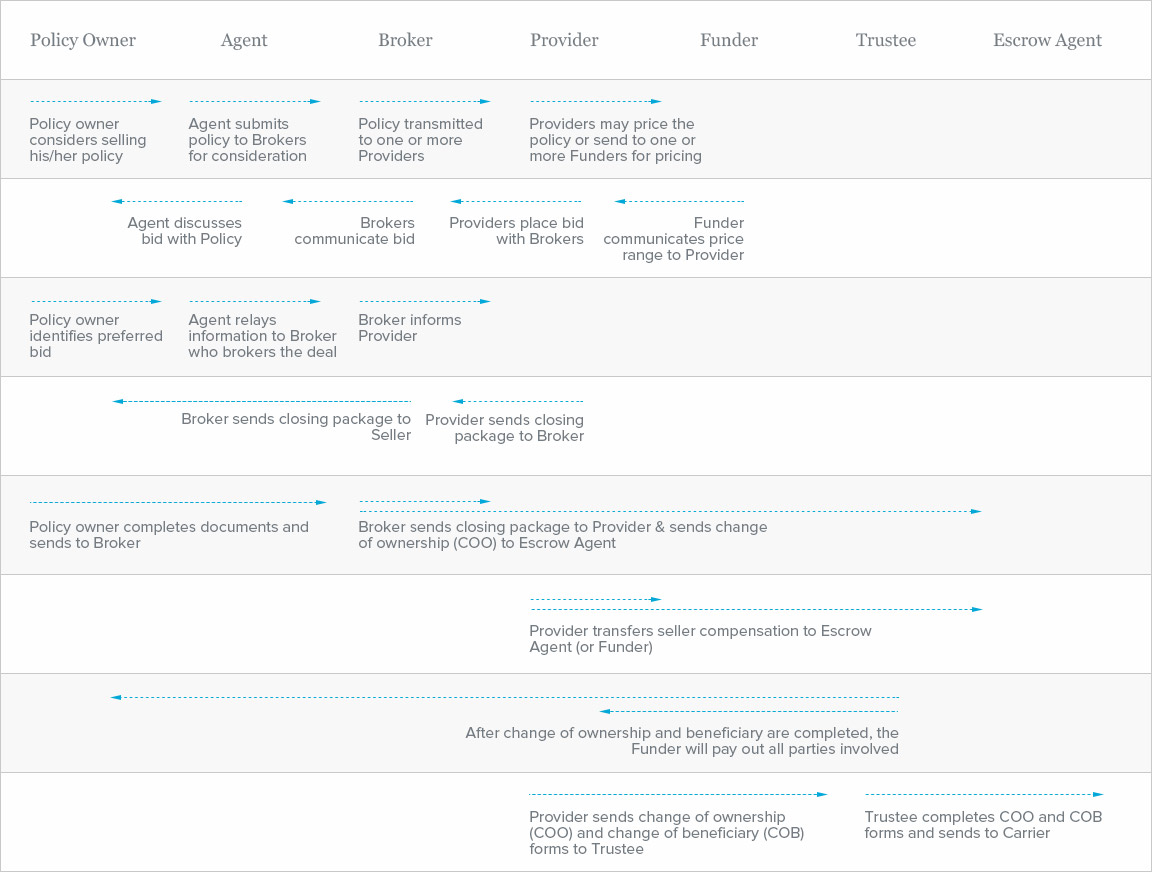Select the Trustee column header
This screenshot has width=1152, height=872.
point(886,41)
